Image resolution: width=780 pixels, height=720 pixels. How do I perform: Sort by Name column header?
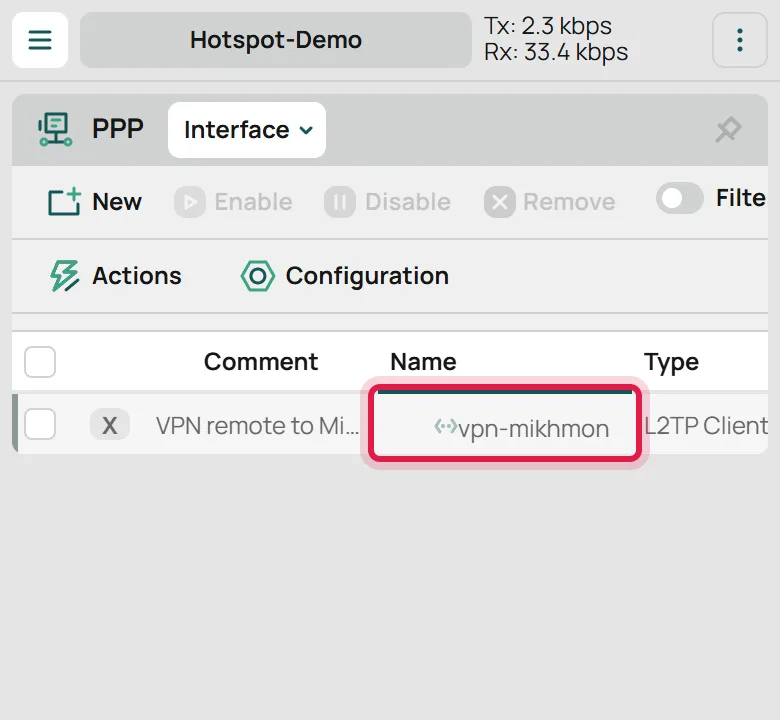tap(423, 362)
